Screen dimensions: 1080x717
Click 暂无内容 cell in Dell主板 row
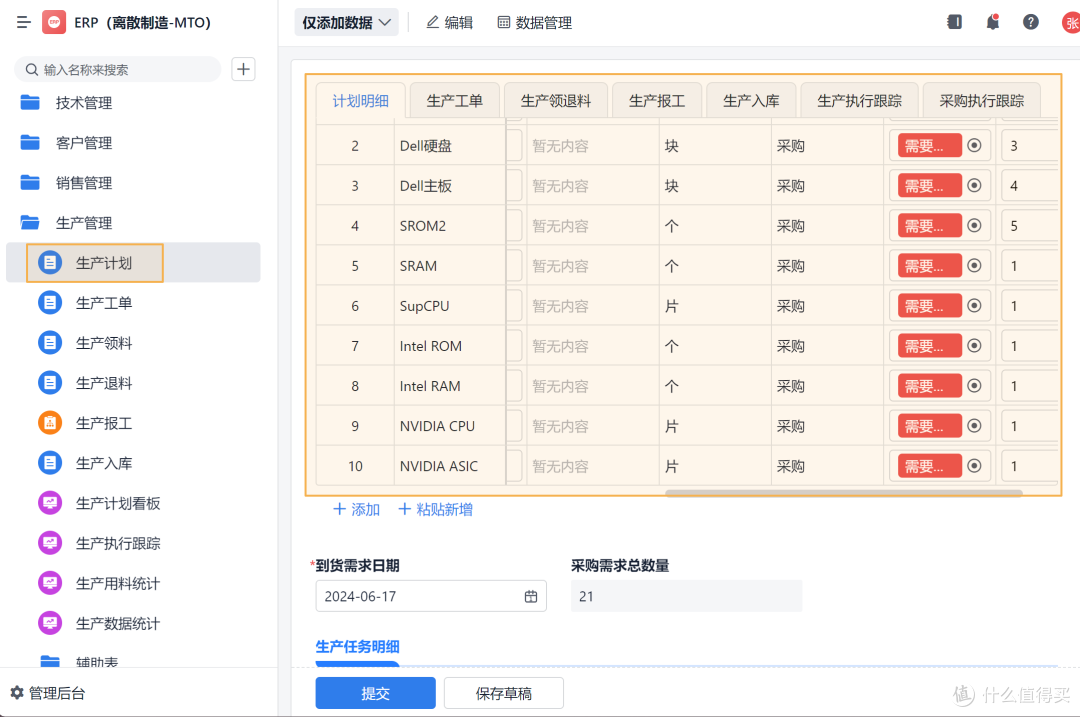coord(592,186)
